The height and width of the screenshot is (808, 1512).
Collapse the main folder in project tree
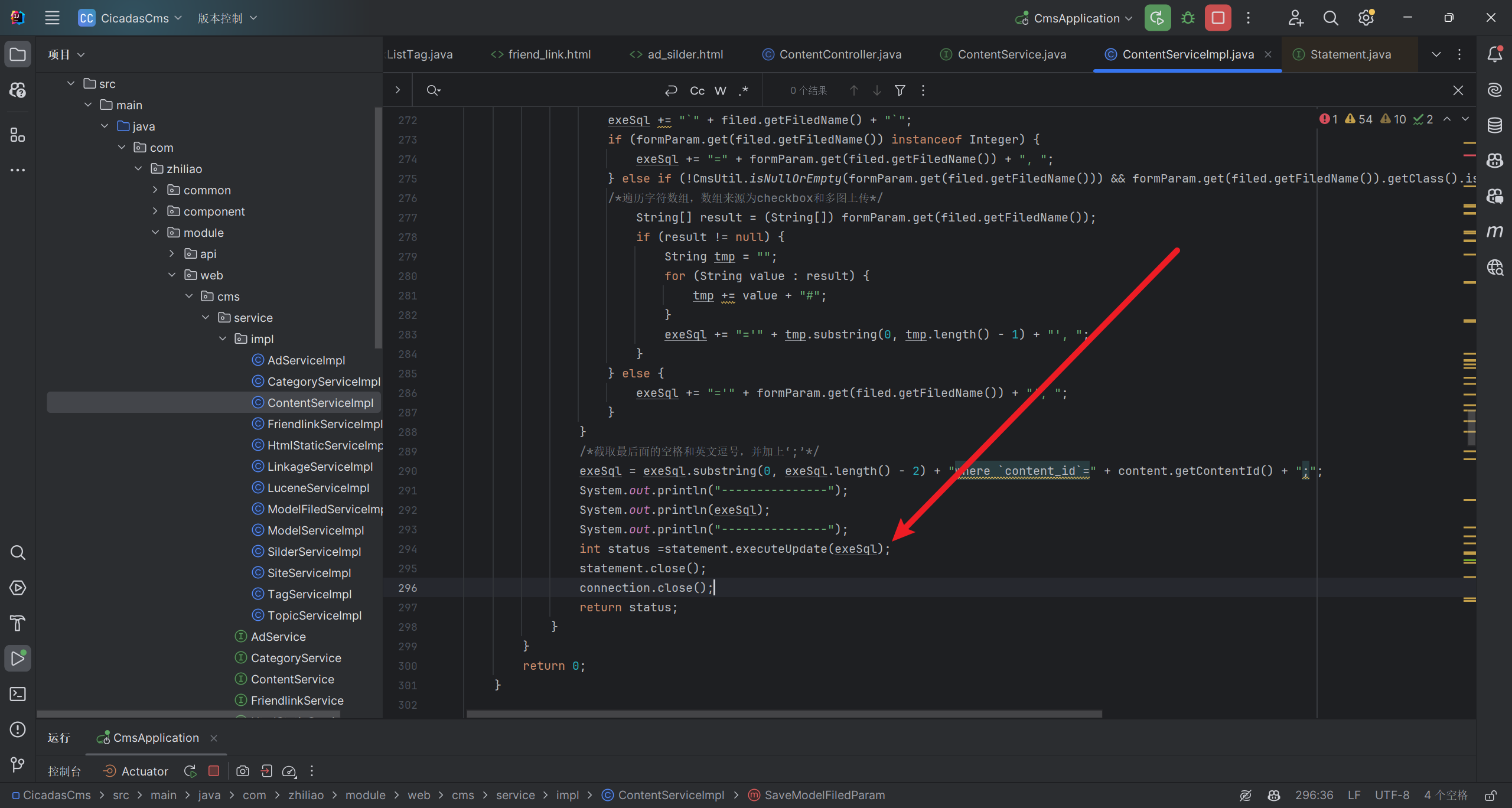click(88, 105)
